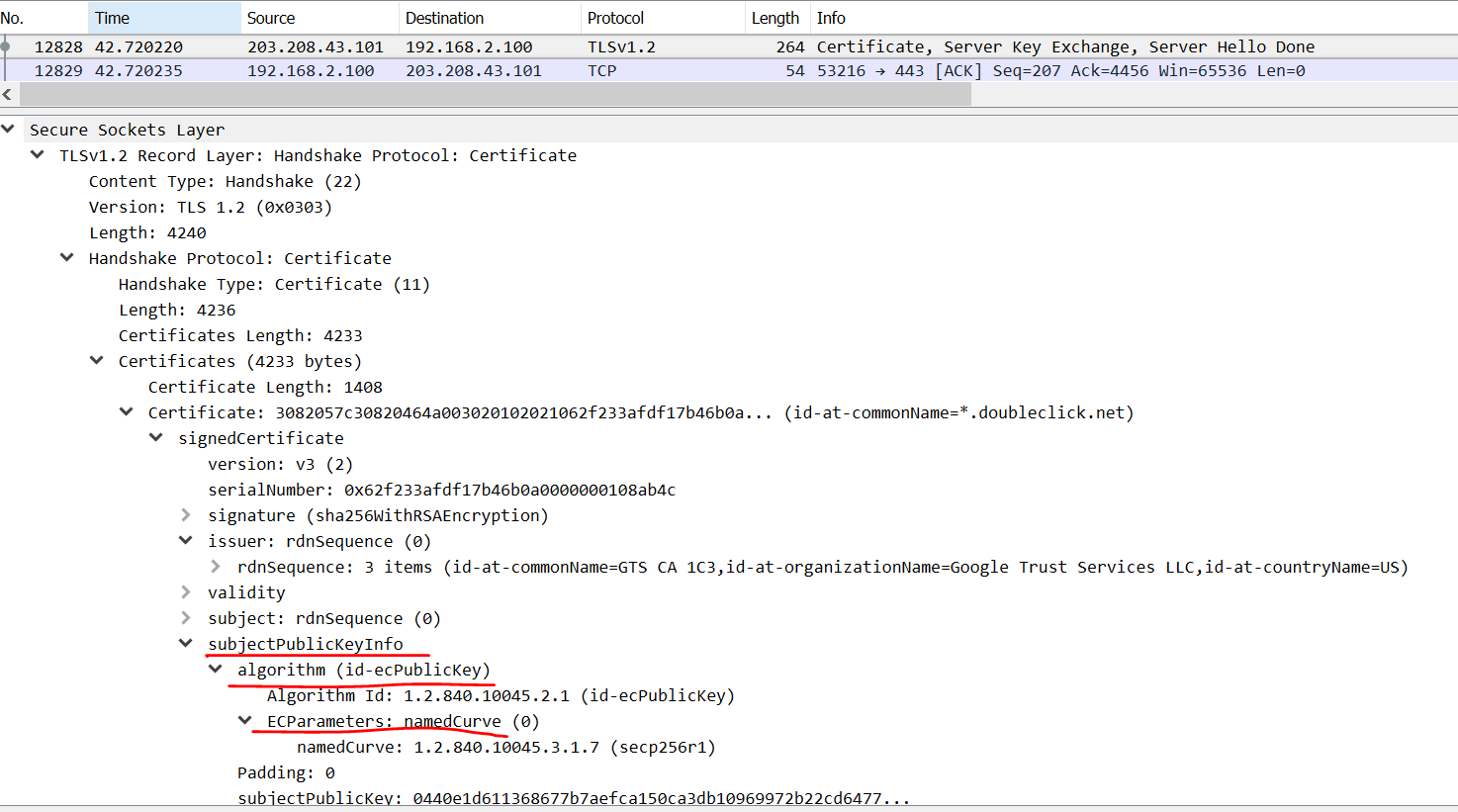Collapse the Certificates (4233 bytes) node
The width and height of the screenshot is (1458, 812).
point(96,361)
